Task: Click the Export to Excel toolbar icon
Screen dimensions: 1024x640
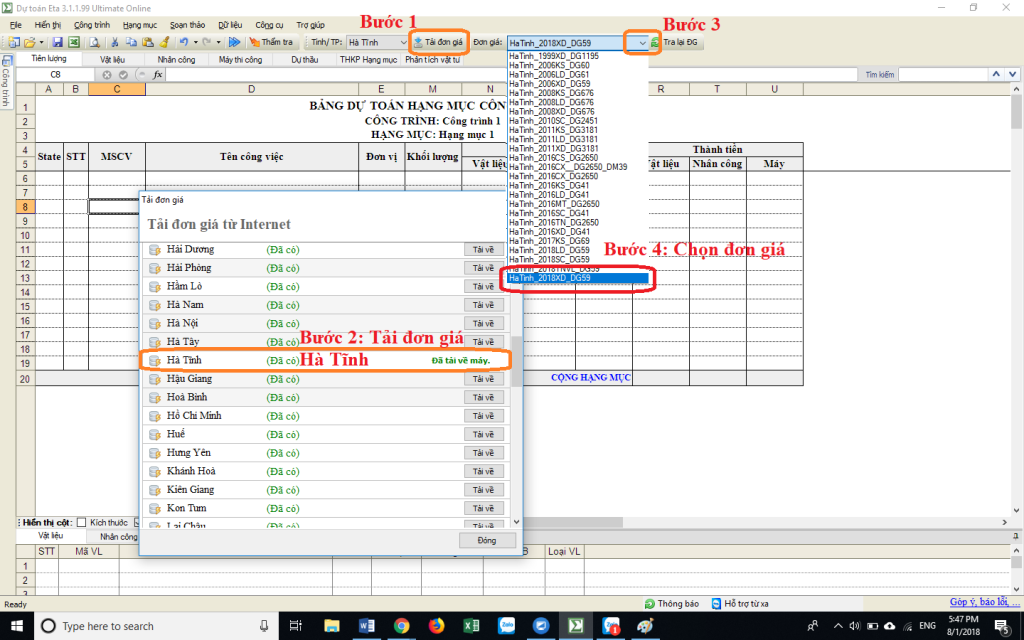Action: (72, 43)
